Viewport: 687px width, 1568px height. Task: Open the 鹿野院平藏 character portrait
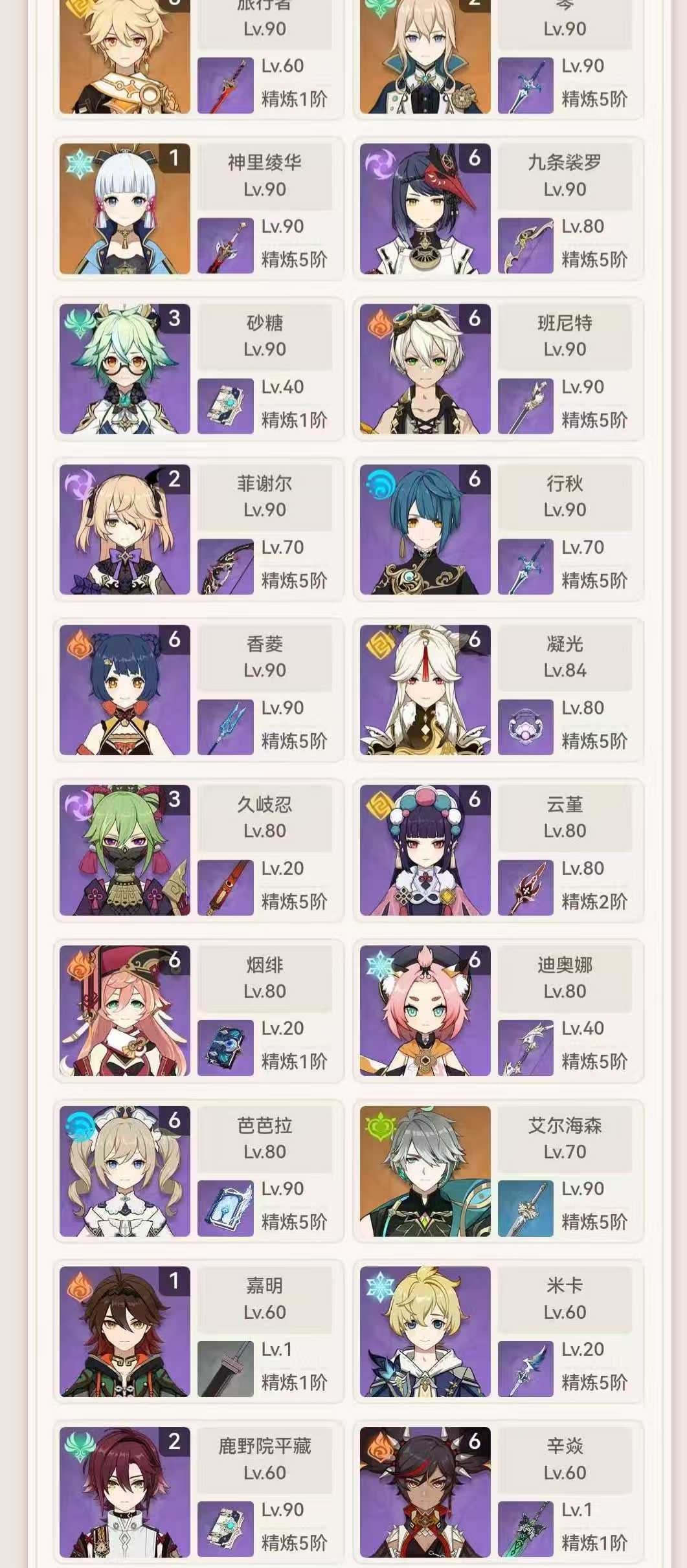[124, 1492]
